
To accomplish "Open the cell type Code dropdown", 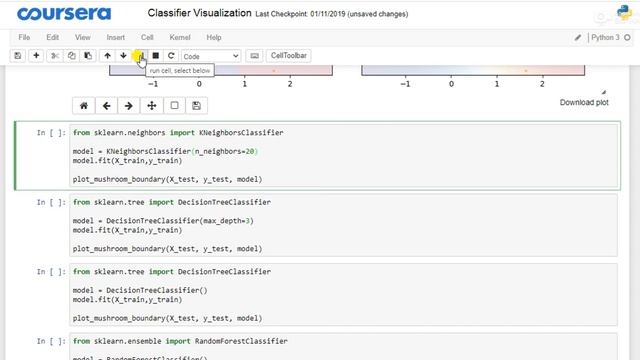I will (x=211, y=56).
